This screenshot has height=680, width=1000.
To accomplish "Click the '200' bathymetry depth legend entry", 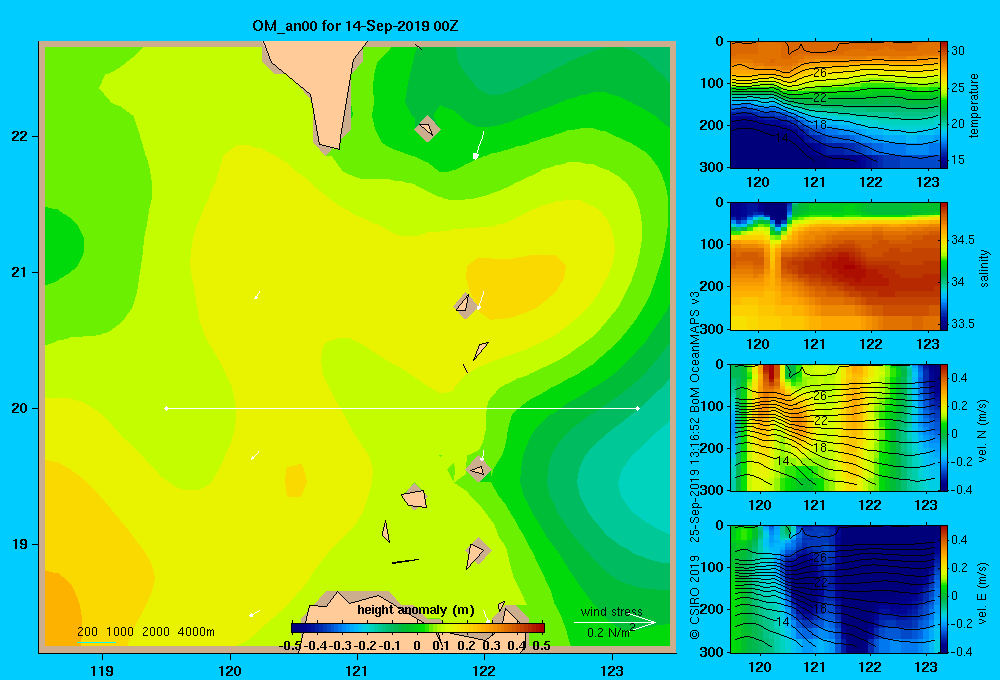I will 87,632.
